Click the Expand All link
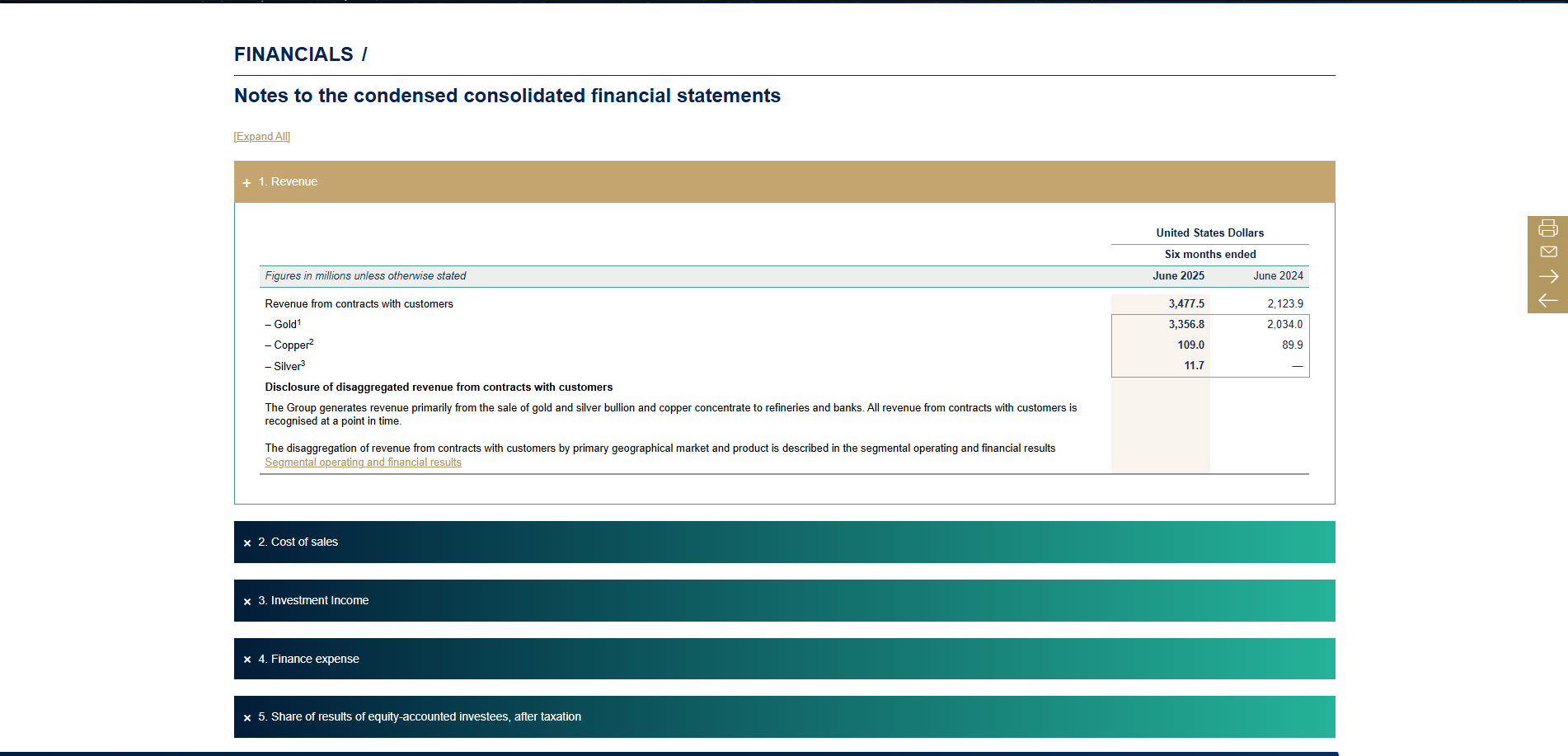This screenshot has height=756, width=1568. (x=262, y=137)
